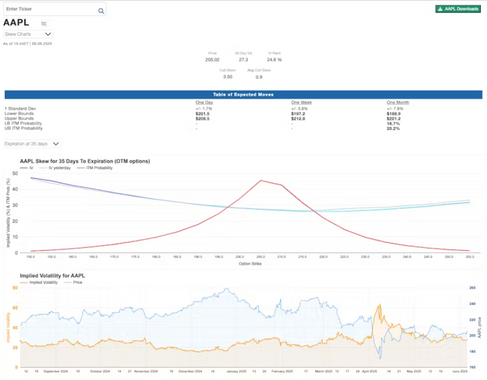Toggle Implied Volatility legend in lower chart
Image resolution: width=487 pixels, height=380 pixels.
click(39, 282)
